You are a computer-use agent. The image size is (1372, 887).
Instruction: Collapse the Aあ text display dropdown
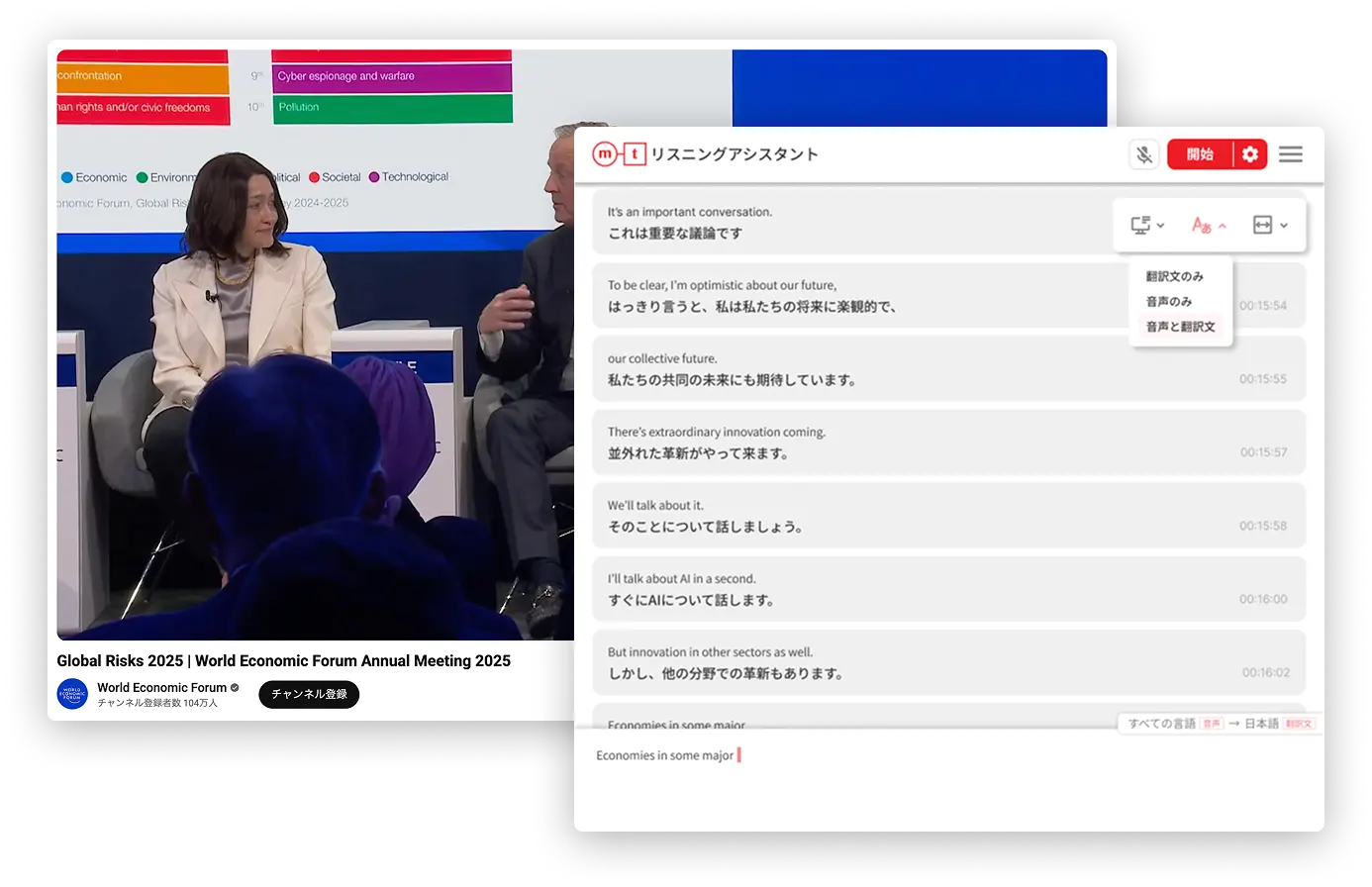click(1209, 226)
